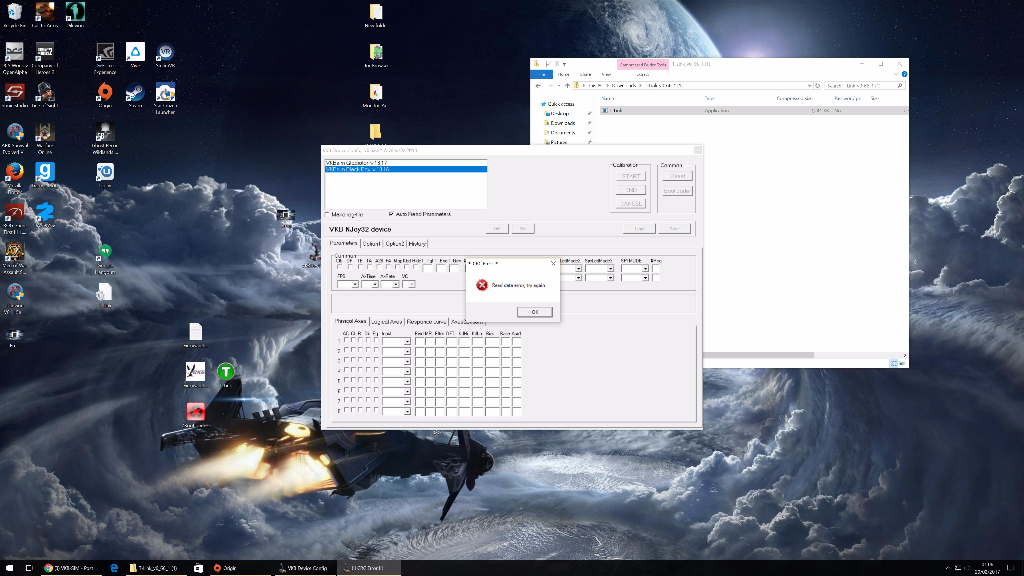Click the Windows Start button
Image resolution: width=1024 pixels, height=576 pixels.
[8, 568]
